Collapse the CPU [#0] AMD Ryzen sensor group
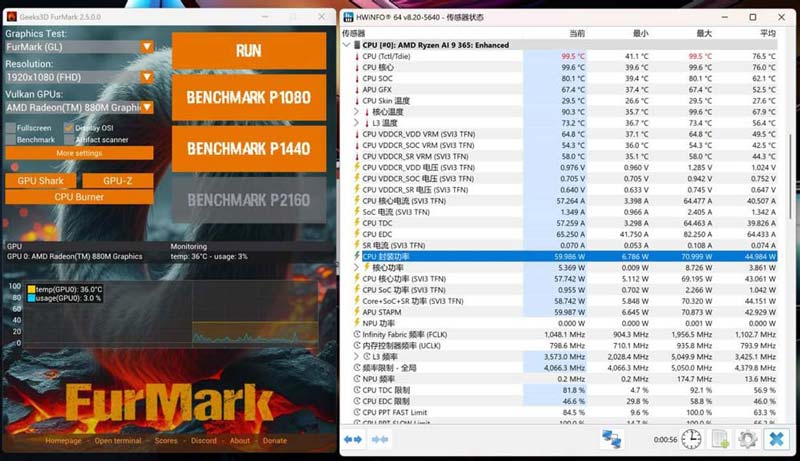The image size is (800, 461). tap(346, 45)
